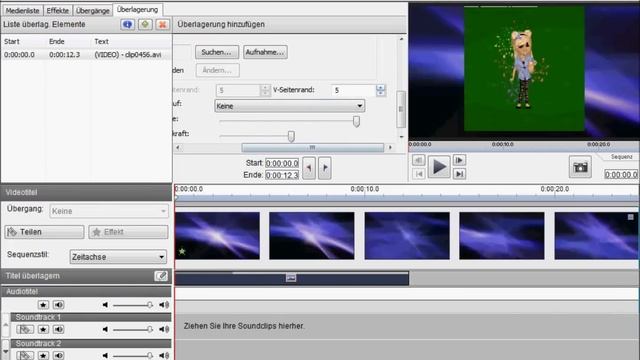
Task: Click the Suchen... button
Action: (217, 52)
